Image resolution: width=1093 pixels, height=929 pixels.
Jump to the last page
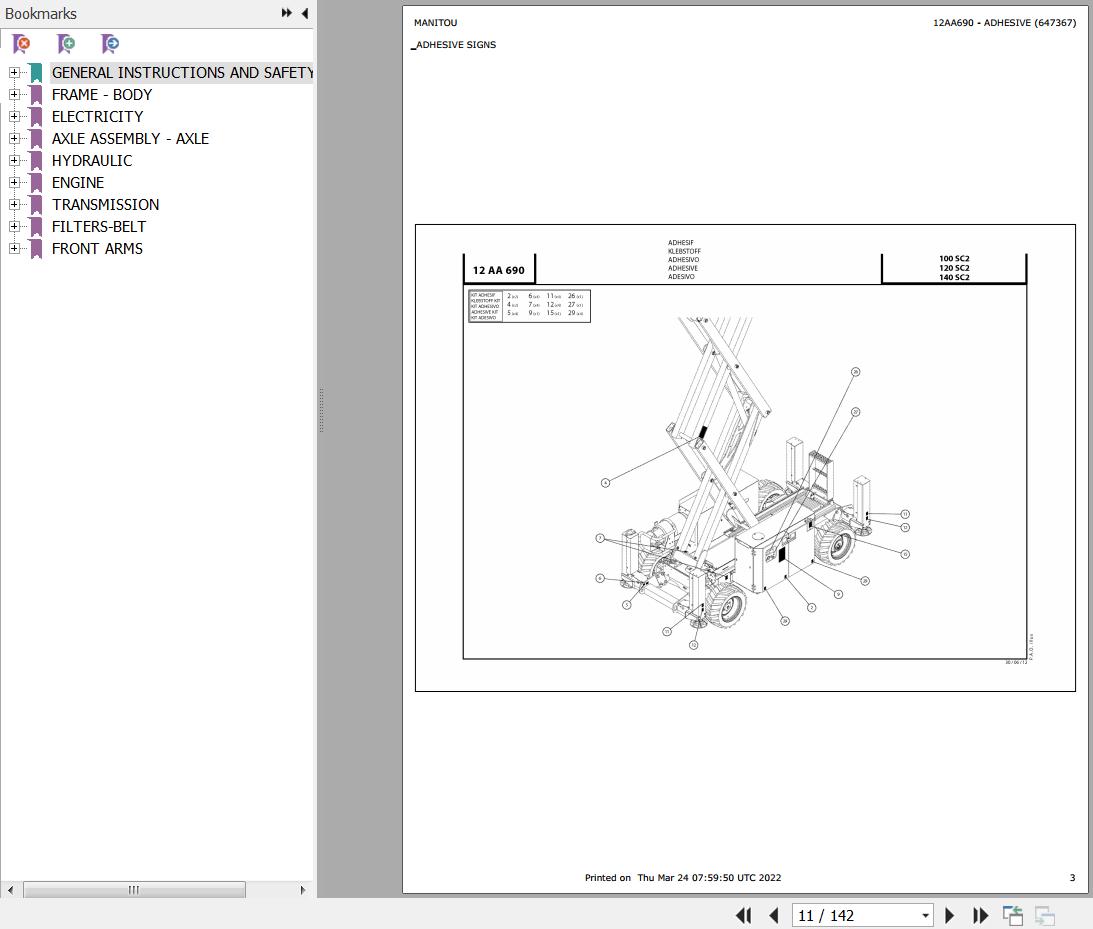tap(980, 915)
